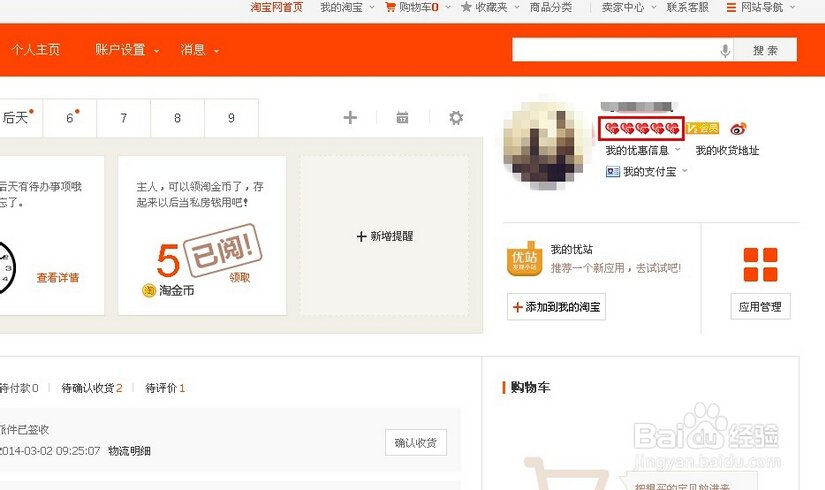The width and height of the screenshot is (825, 490).
Task: Open the calendar icon
Action: tap(403, 117)
